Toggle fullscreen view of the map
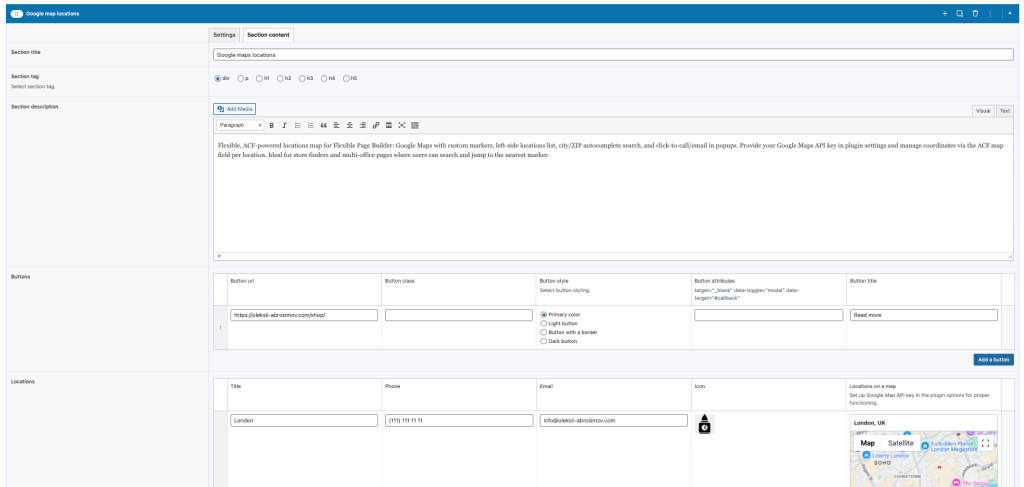The height and width of the screenshot is (487, 1024). point(985,443)
